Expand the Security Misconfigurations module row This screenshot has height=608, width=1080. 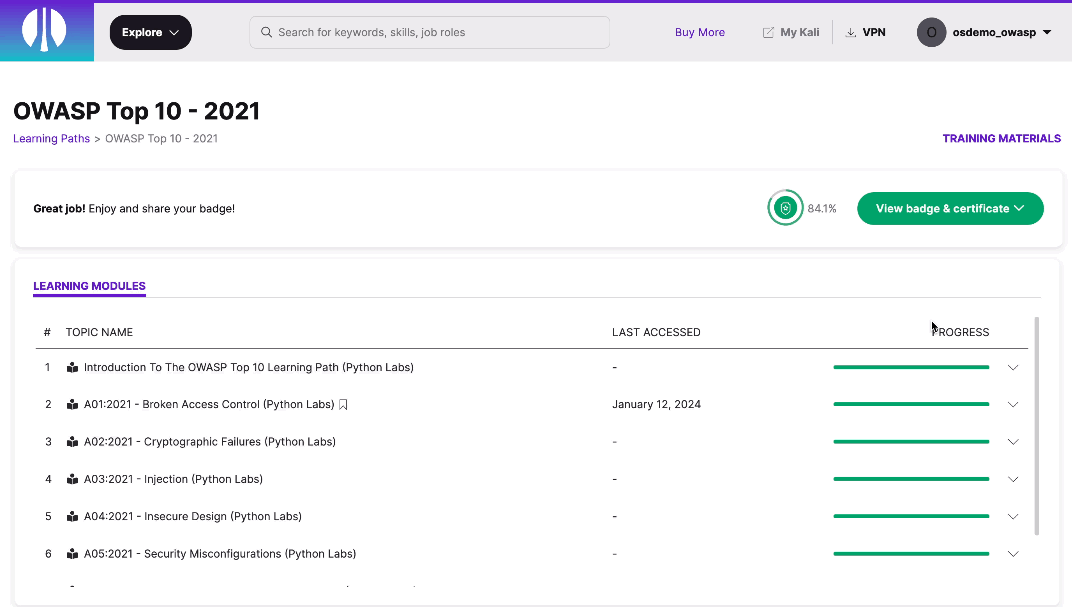pos(1012,554)
